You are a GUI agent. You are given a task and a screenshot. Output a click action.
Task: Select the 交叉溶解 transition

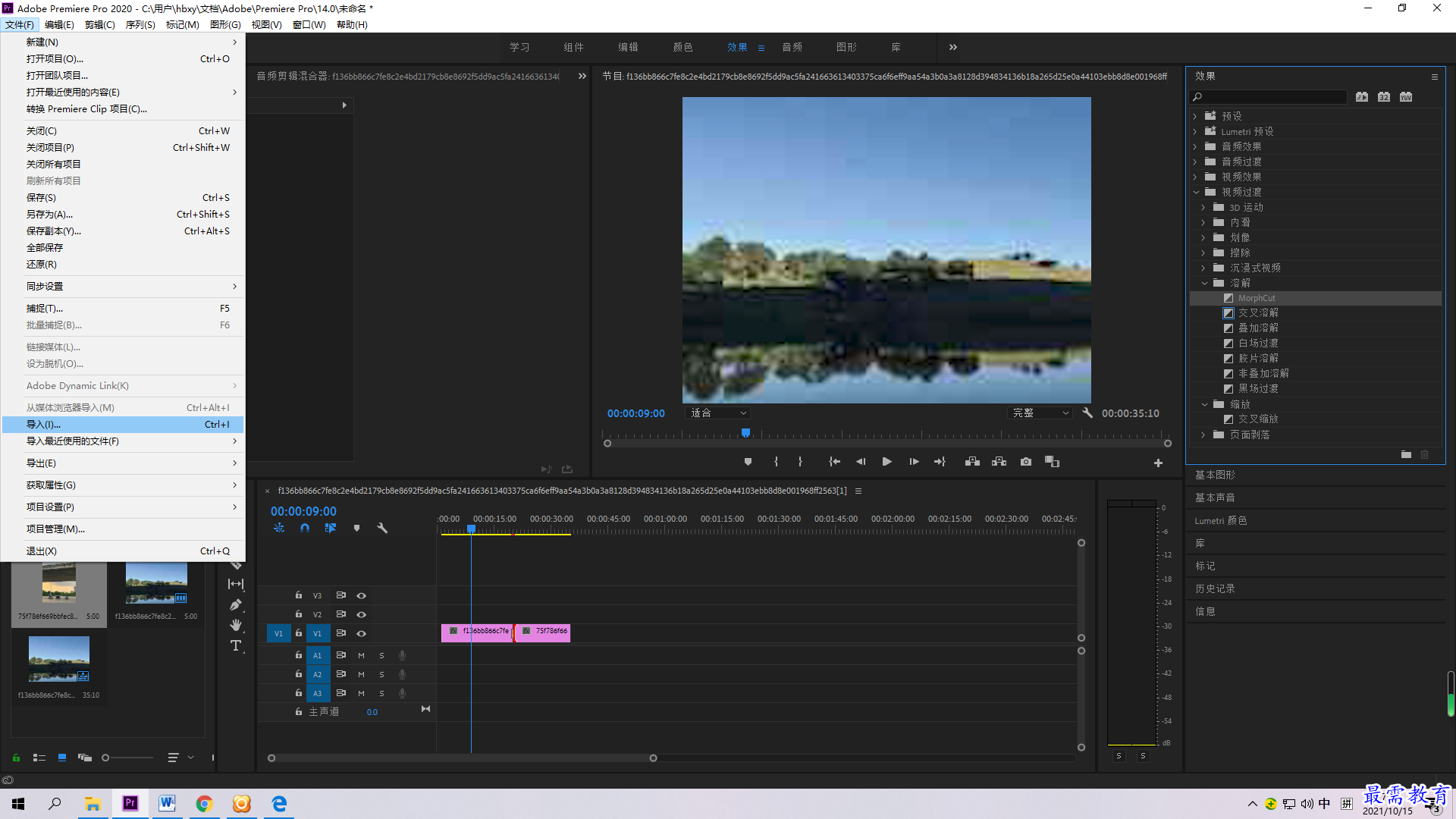pos(1258,313)
